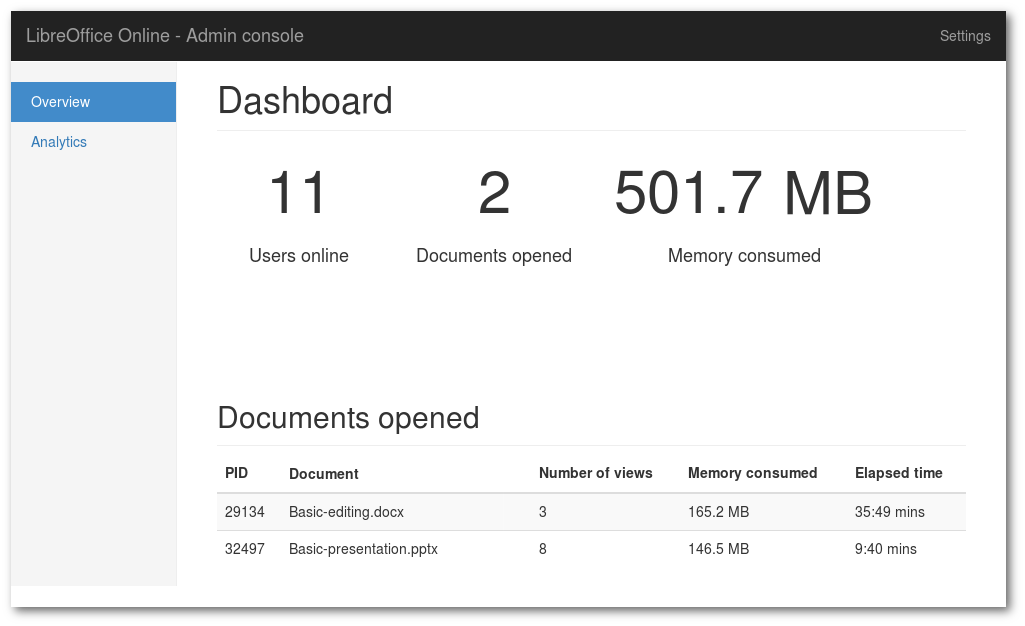1025x626 pixels.
Task: Click PID 32497 in the table
Action: (245, 549)
